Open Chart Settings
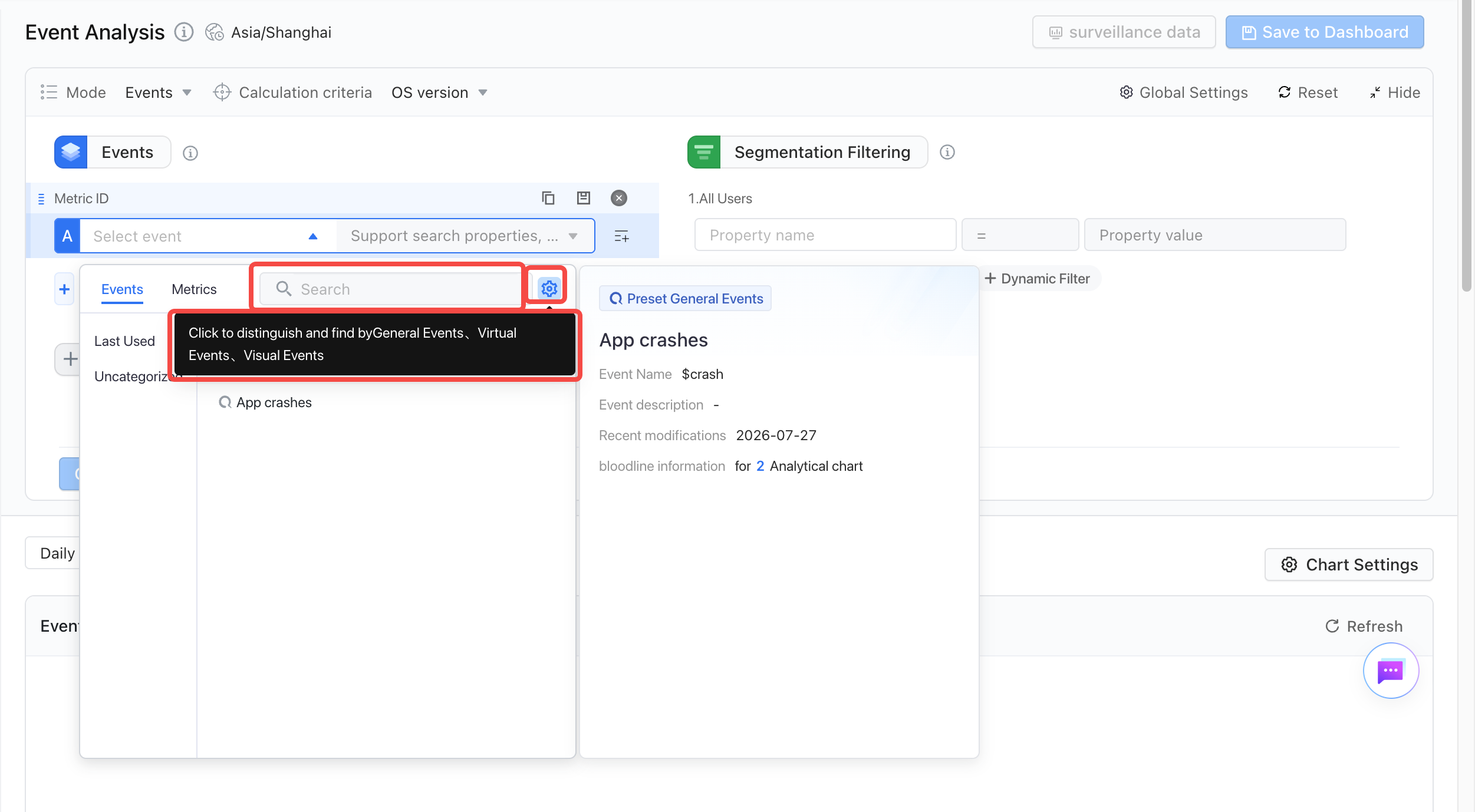 click(x=1349, y=565)
